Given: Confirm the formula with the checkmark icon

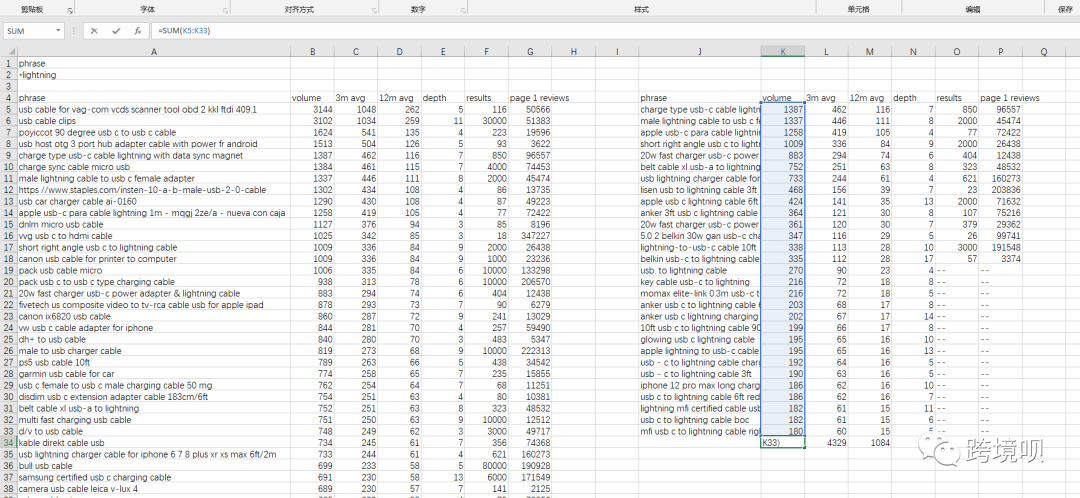Looking at the screenshot, I should (x=116, y=31).
